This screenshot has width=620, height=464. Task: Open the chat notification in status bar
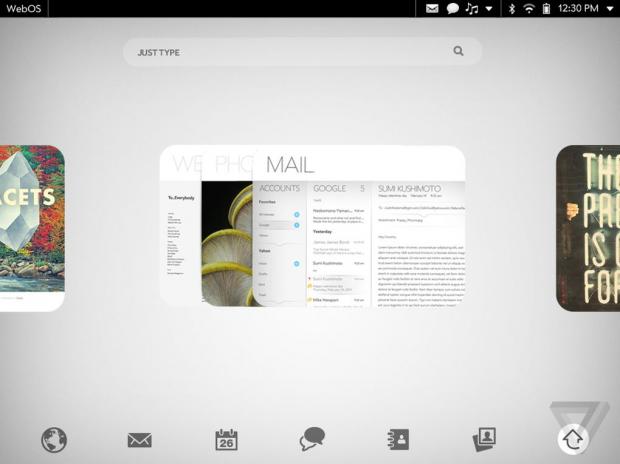pyautogui.click(x=452, y=9)
